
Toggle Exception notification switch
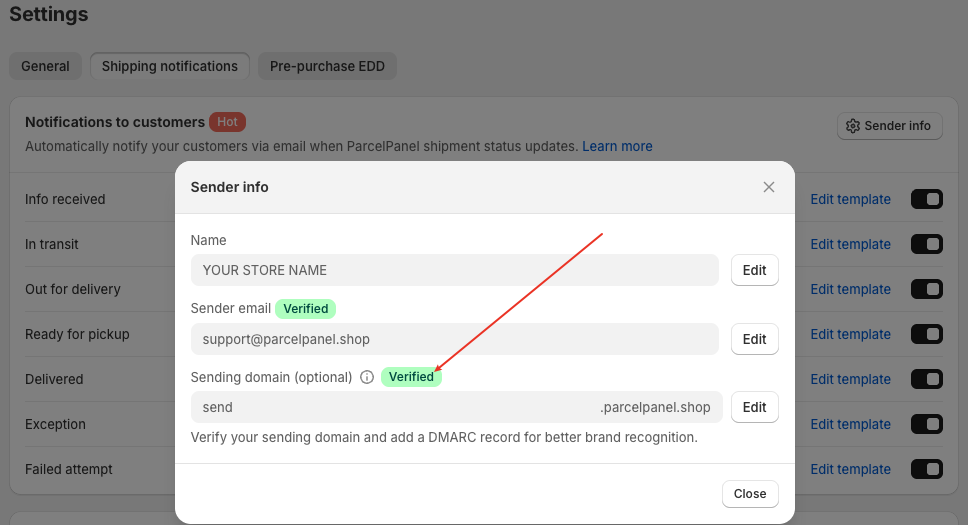927,424
